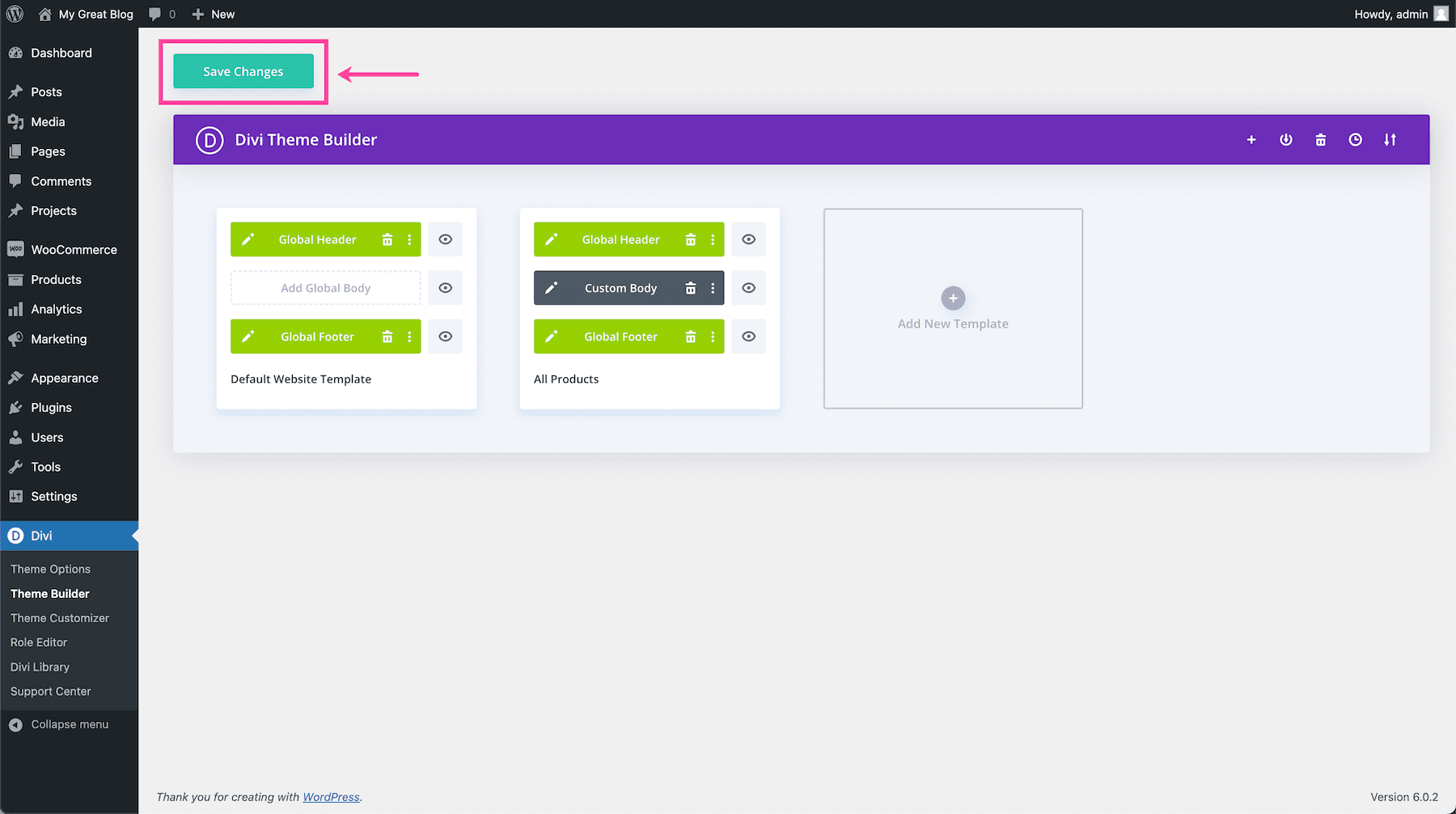Switch to Theme Options in the Divi menu
Screen dimensions: 1456x814
[x=50, y=569]
